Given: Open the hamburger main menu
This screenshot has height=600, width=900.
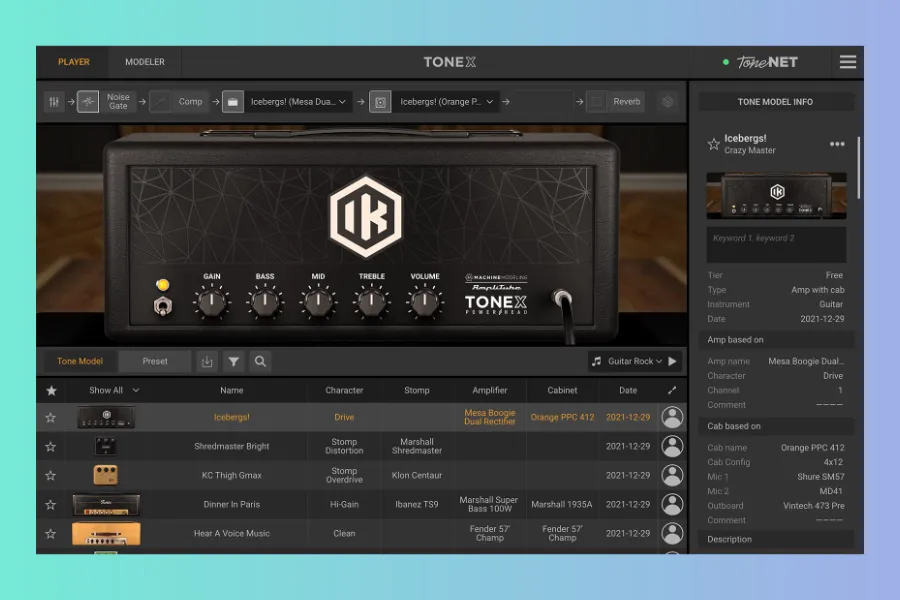Looking at the screenshot, I should [x=847, y=62].
